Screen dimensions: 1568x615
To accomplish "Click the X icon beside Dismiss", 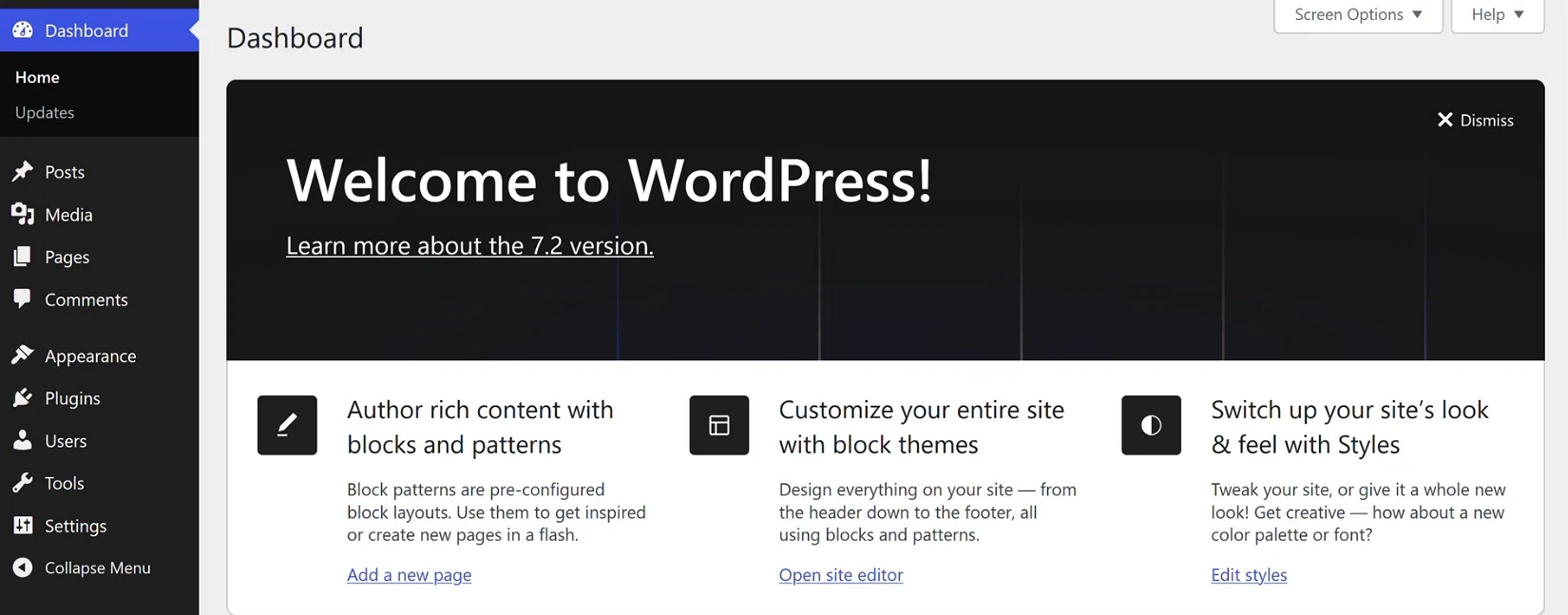I will tap(1444, 120).
